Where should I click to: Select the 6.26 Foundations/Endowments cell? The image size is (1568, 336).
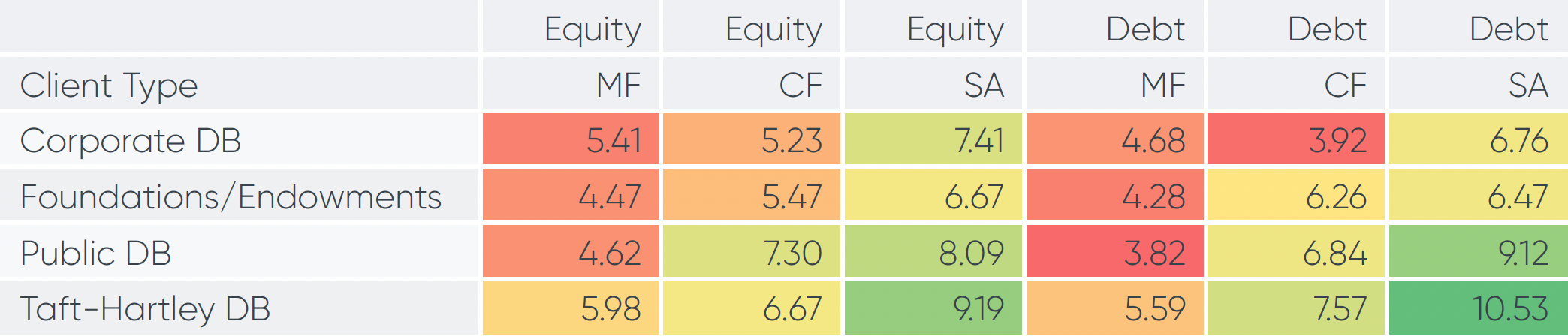click(1295, 196)
